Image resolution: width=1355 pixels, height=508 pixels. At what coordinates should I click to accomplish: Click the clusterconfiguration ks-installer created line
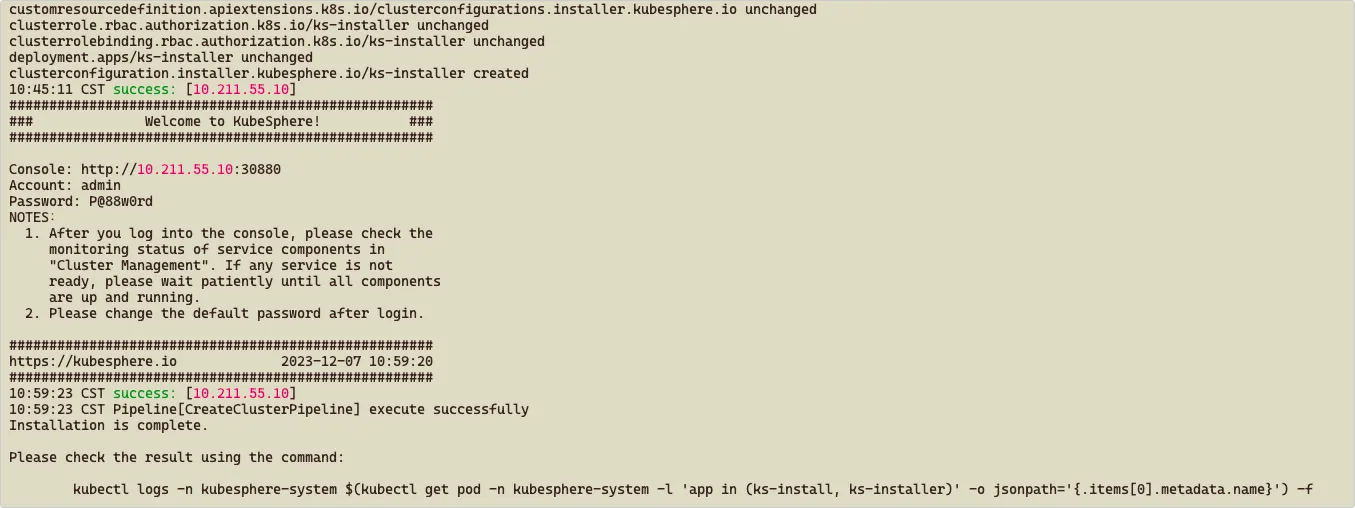click(269, 73)
